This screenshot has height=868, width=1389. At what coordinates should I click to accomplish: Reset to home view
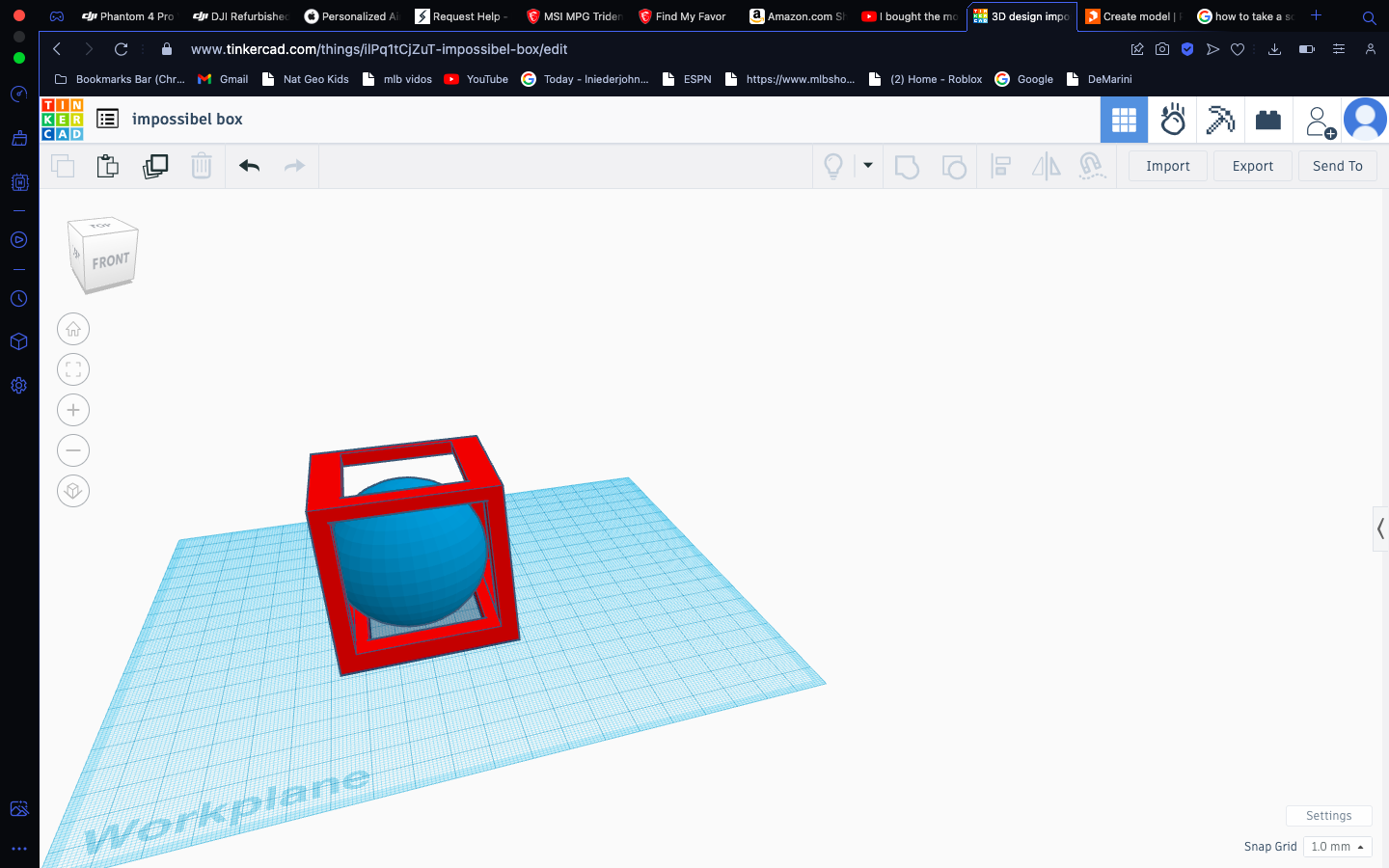click(x=73, y=329)
